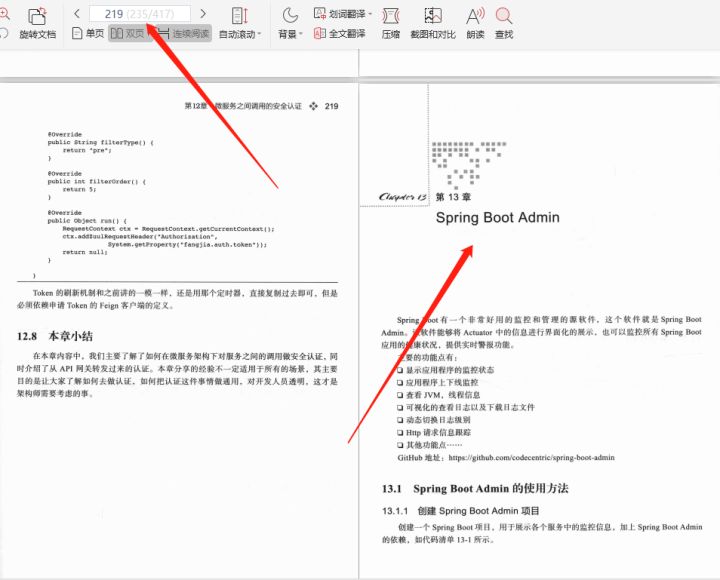Screen dimensions: 720x580
Task: Open the background (背景) dropdown
Action: (x=290, y=34)
